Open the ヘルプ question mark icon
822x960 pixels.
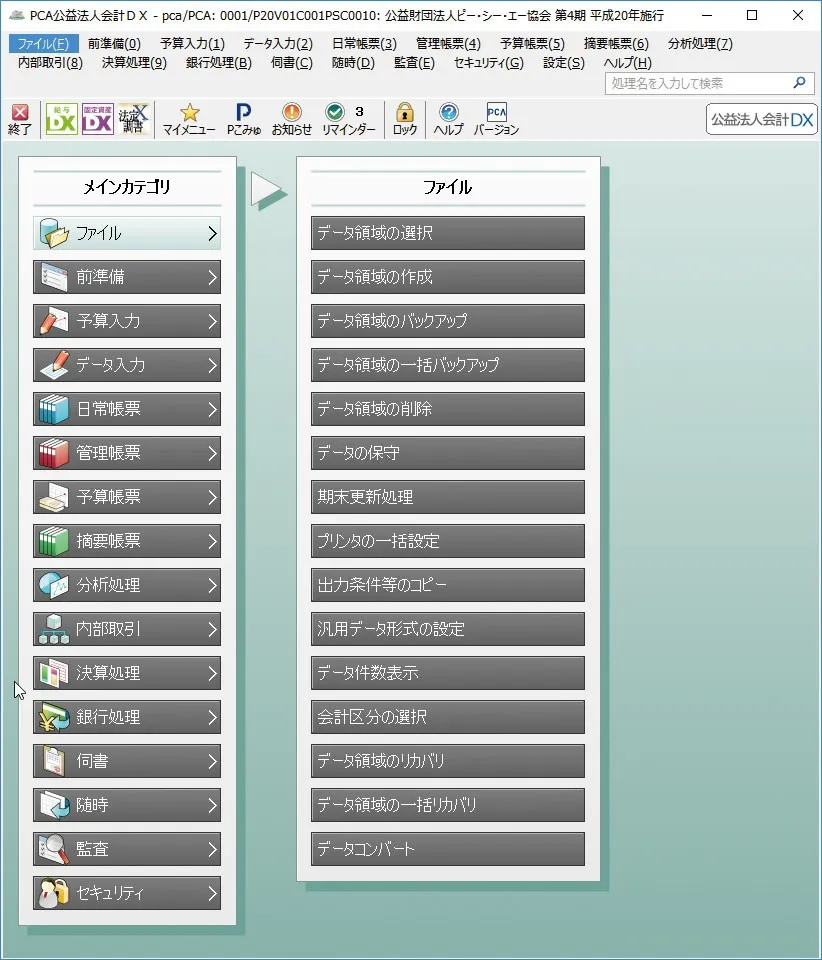coord(449,119)
